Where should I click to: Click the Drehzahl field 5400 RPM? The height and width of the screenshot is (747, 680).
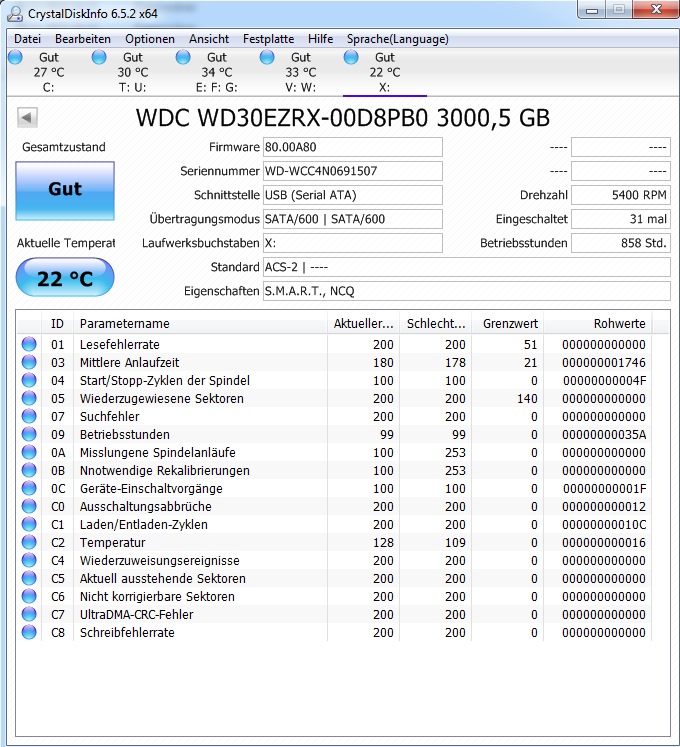(621, 195)
